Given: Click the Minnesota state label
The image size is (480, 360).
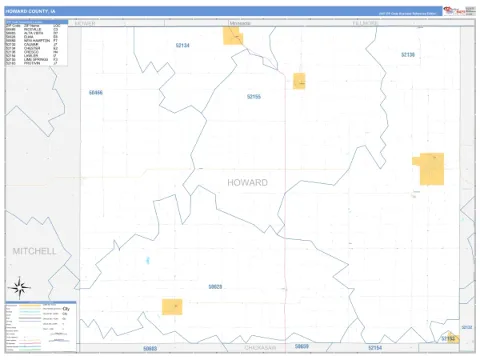Looking at the screenshot, I should 240,23.
